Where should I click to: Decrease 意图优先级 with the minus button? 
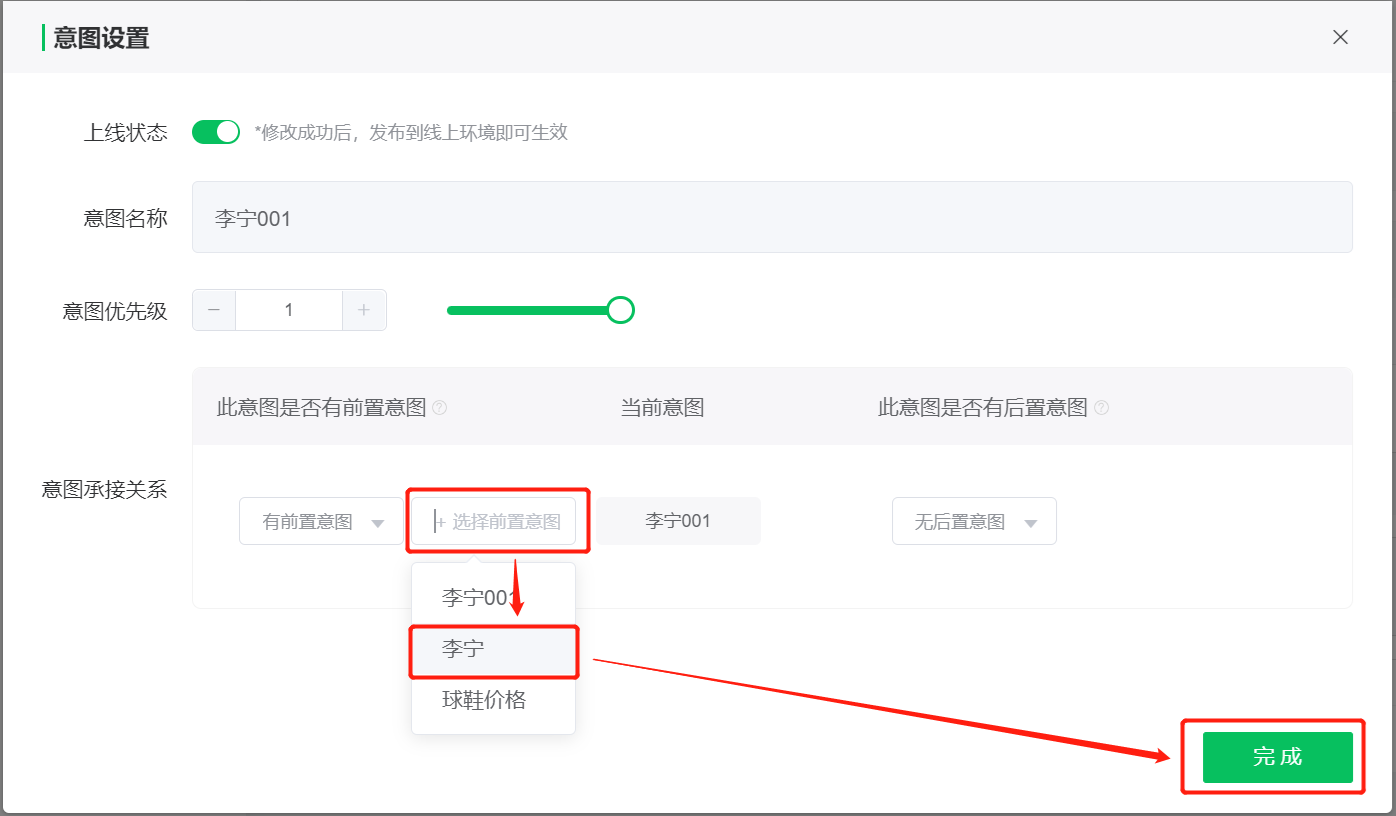point(214,310)
